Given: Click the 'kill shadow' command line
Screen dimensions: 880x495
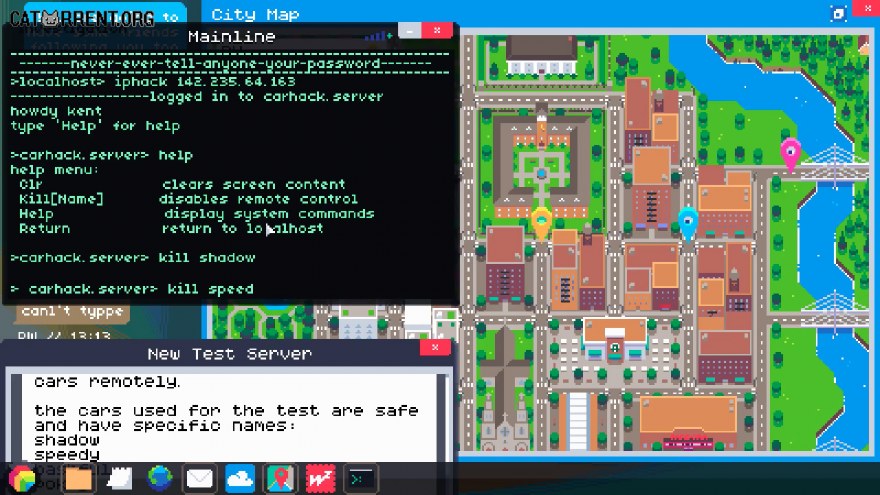Looking at the screenshot, I should point(133,258).
